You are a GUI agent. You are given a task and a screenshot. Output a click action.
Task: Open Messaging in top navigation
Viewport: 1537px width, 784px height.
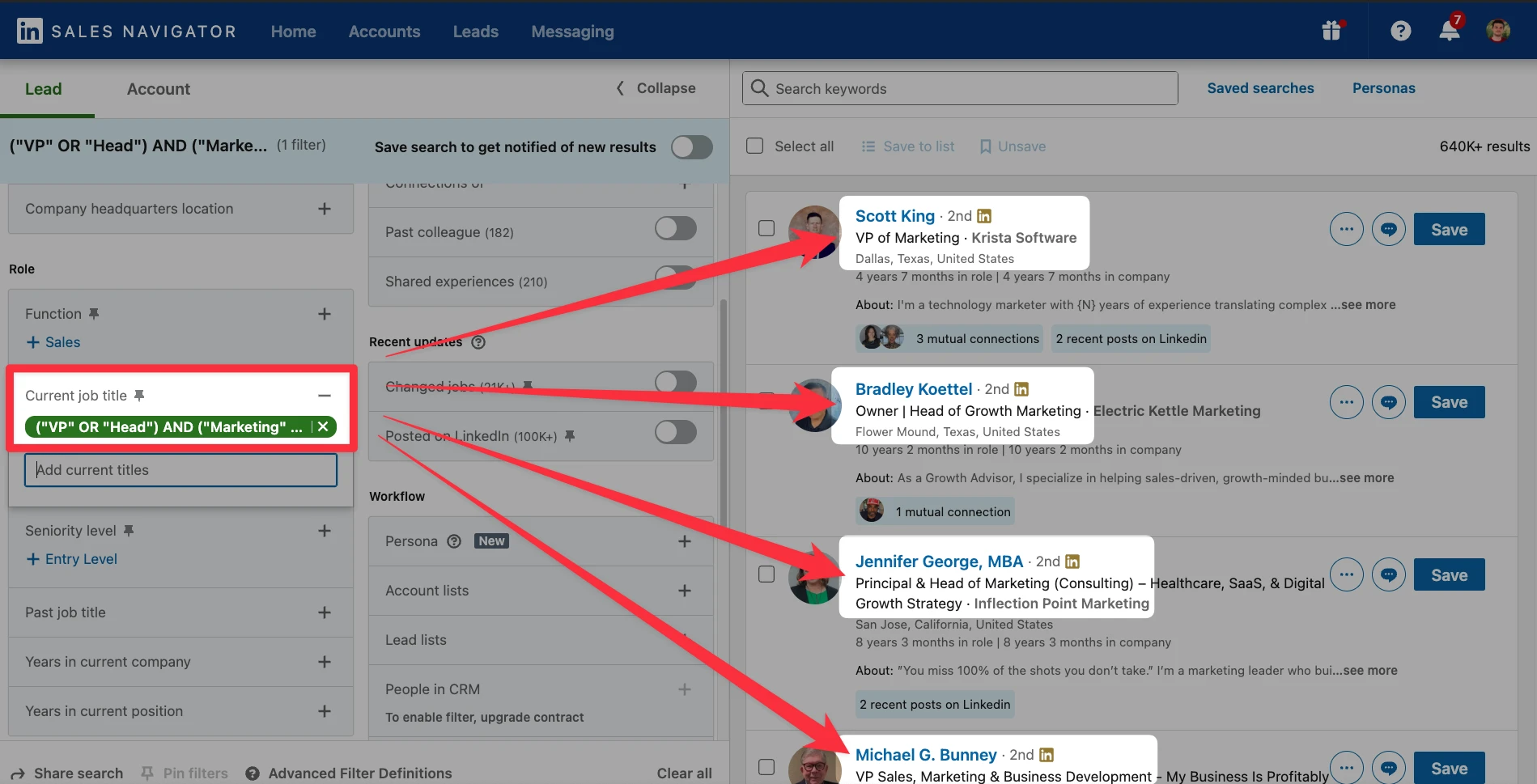coord(573,32)
